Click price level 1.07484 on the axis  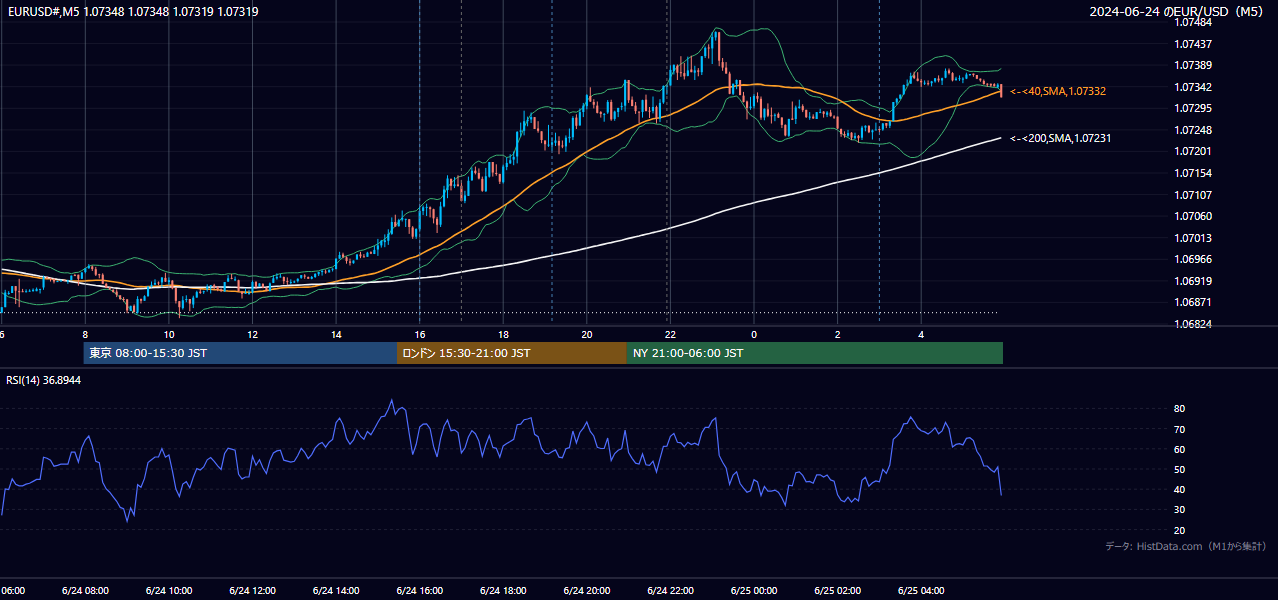pos(1192,22)
